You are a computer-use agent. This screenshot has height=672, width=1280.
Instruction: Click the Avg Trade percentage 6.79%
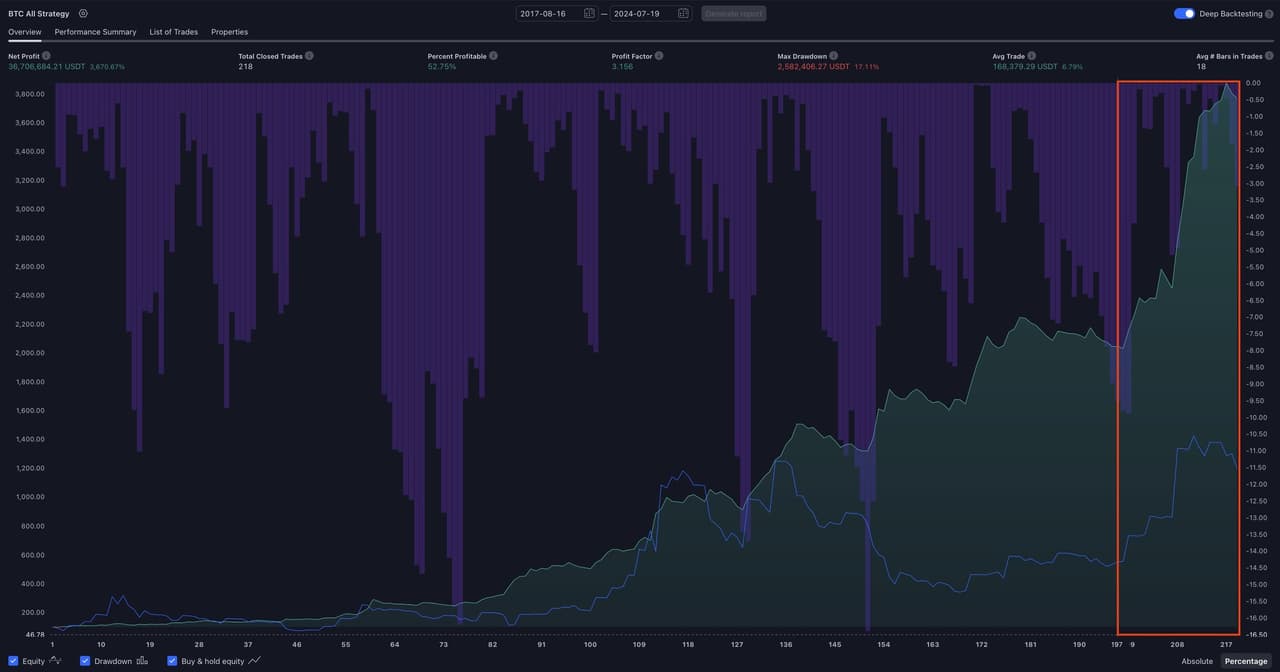[x=1072, y=66]
